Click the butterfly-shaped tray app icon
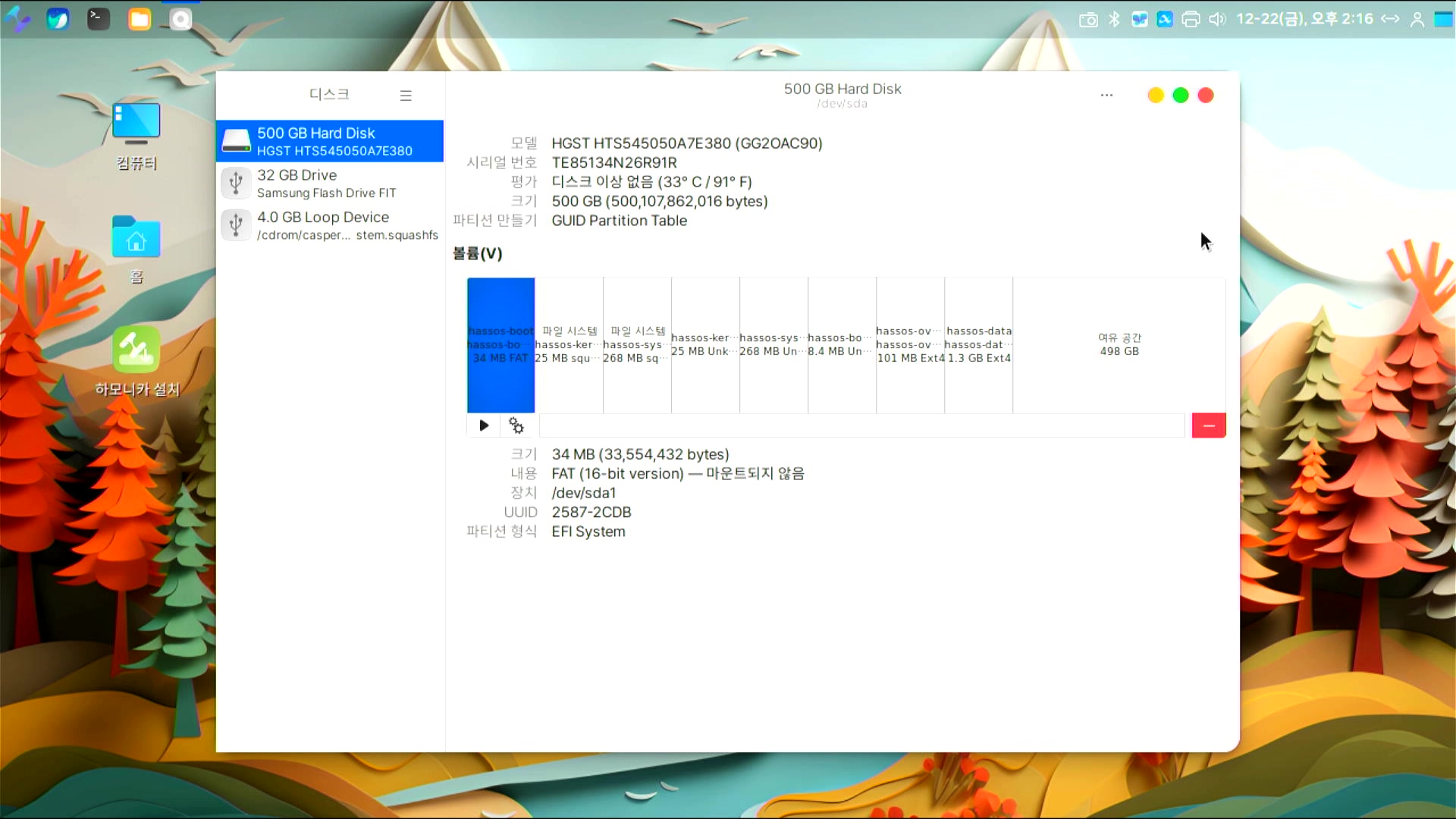 1139,19
